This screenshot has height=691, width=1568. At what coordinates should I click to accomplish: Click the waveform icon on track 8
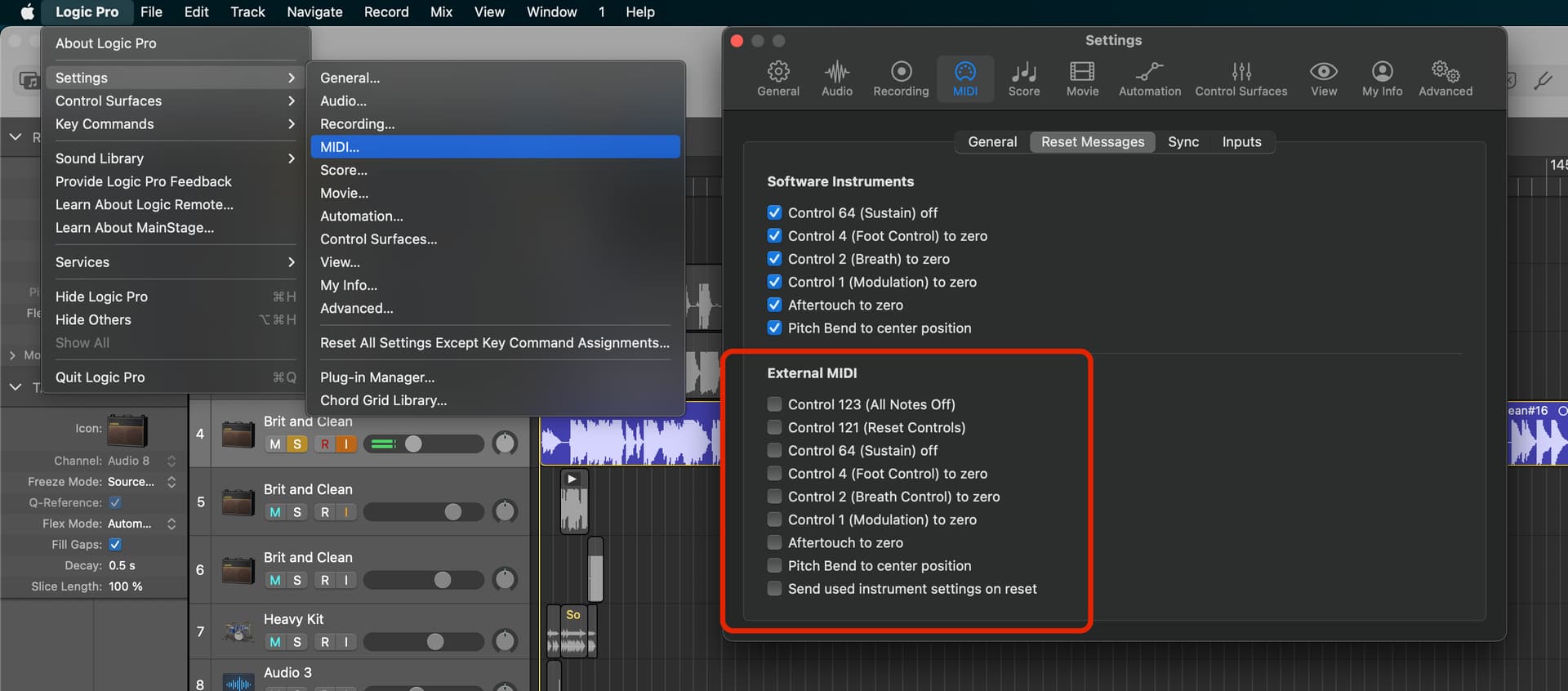[238, 683]
